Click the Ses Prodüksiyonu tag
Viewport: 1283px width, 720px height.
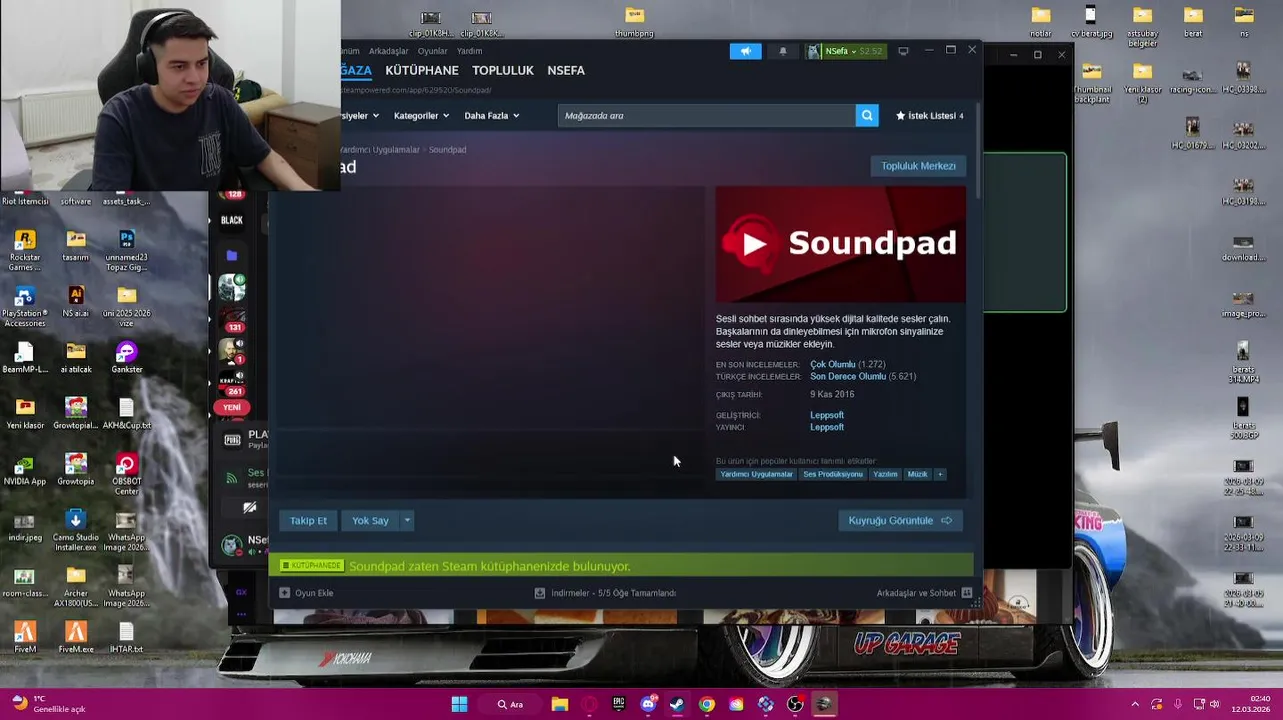[833, 474]
